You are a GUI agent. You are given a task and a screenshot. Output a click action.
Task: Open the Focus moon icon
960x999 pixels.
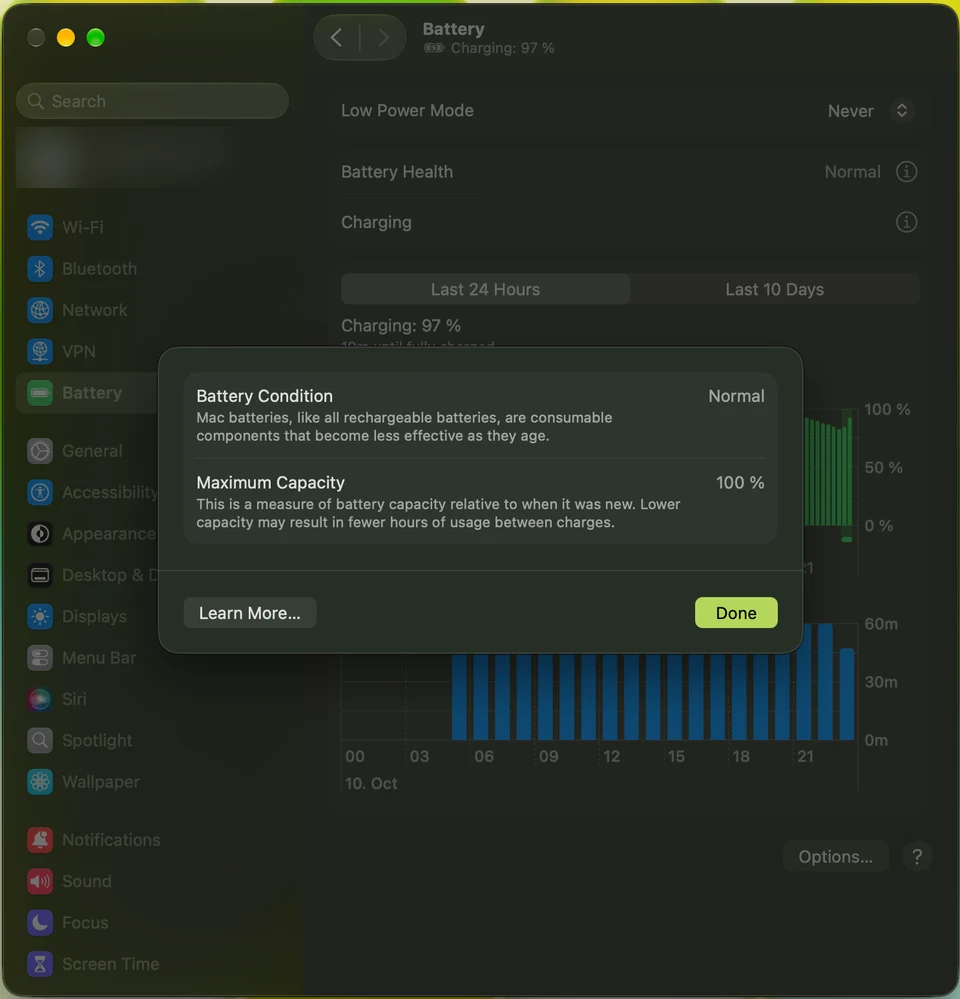click(39, 923)
